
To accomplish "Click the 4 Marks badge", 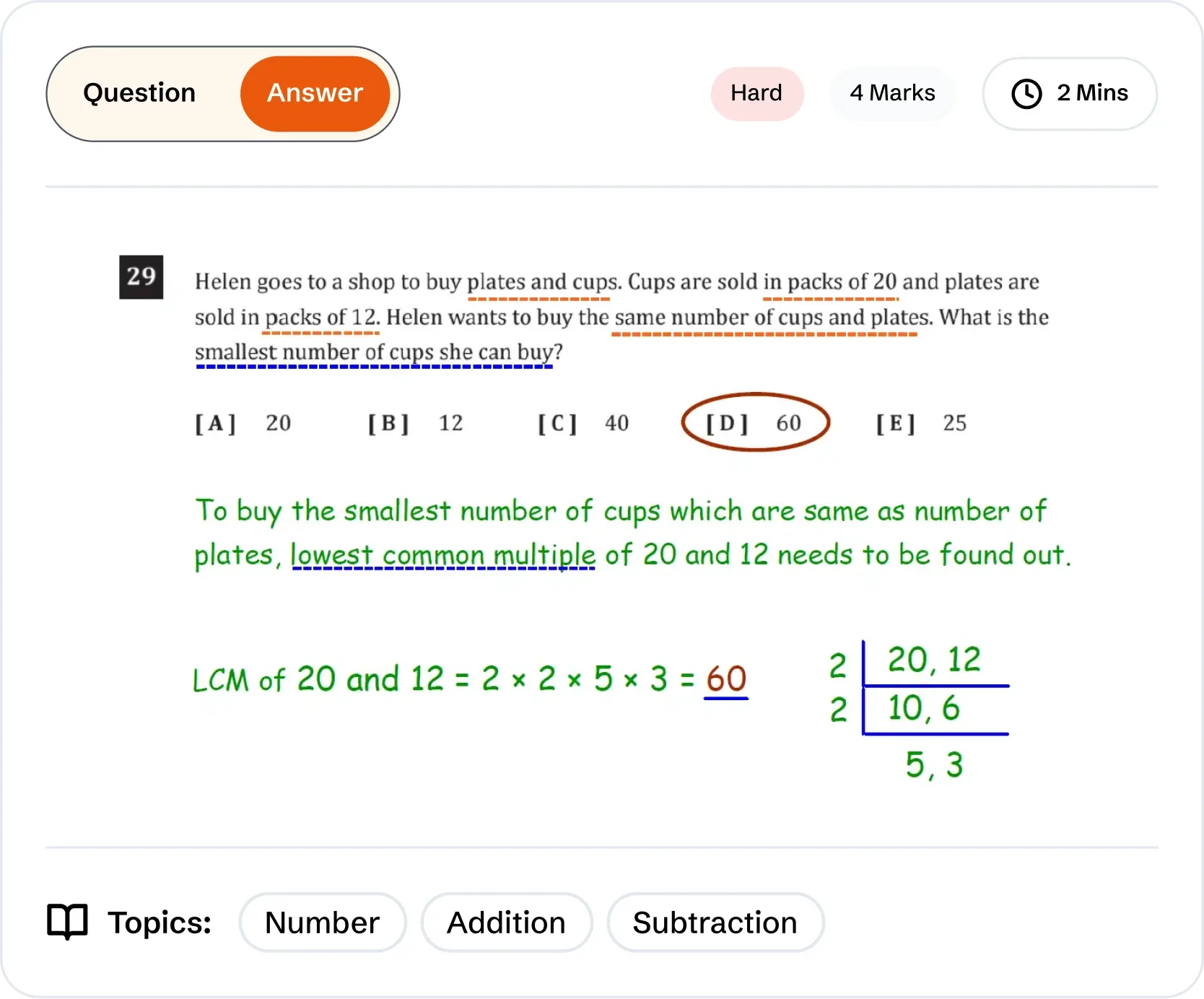I will pyautogui.click(x=892, y=93).
